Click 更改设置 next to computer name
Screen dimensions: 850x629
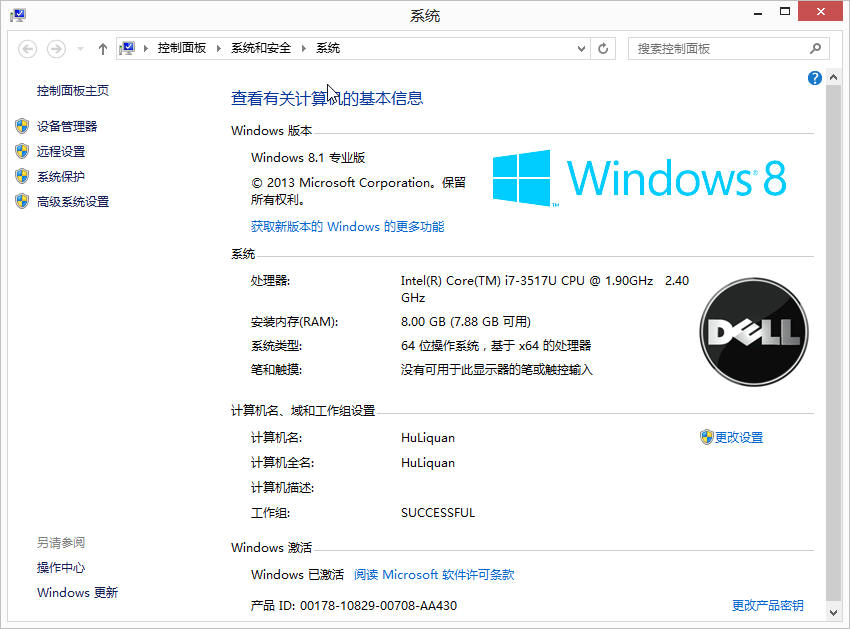pos(738,438)
